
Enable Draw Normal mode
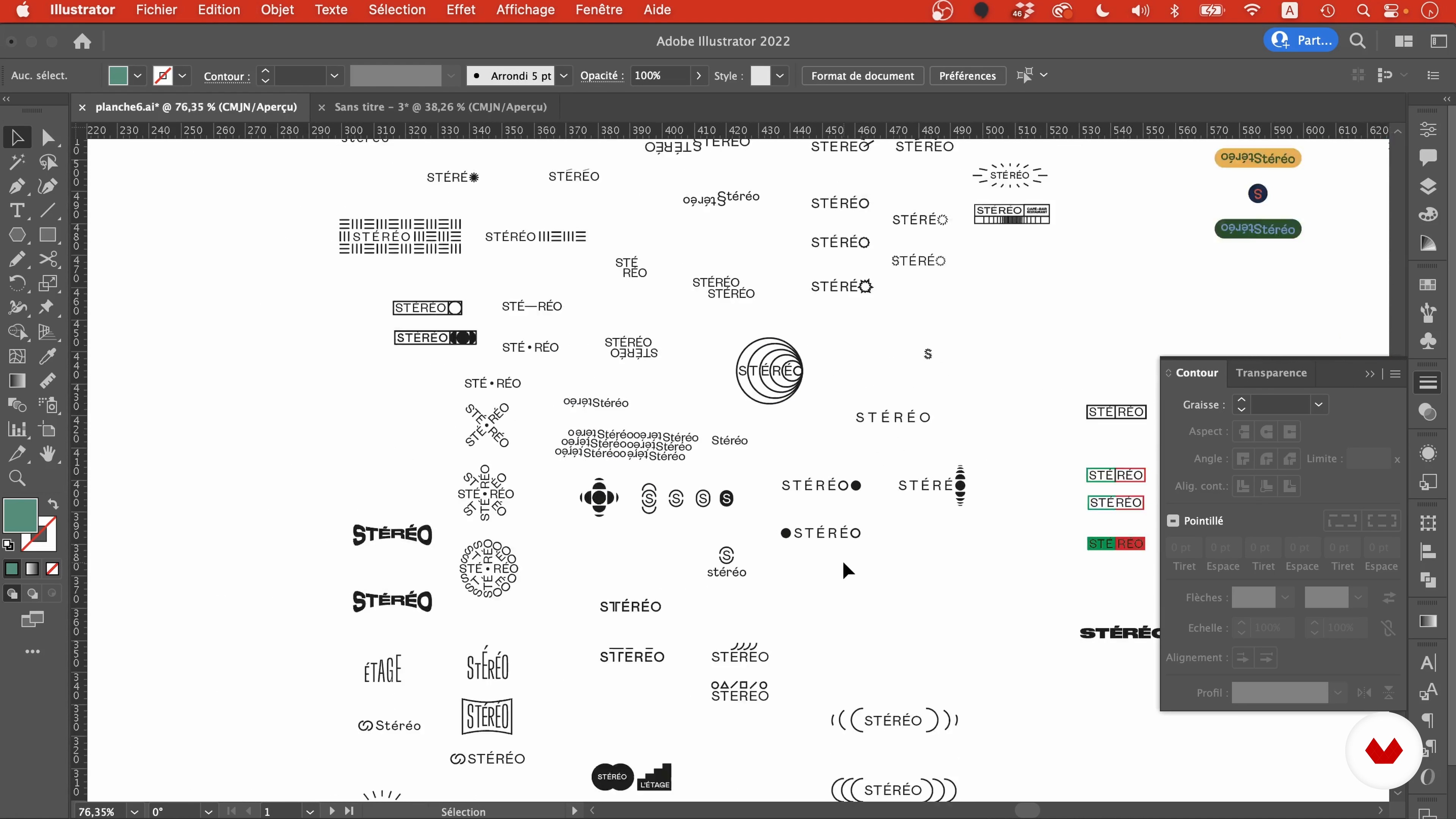(12, 593)
